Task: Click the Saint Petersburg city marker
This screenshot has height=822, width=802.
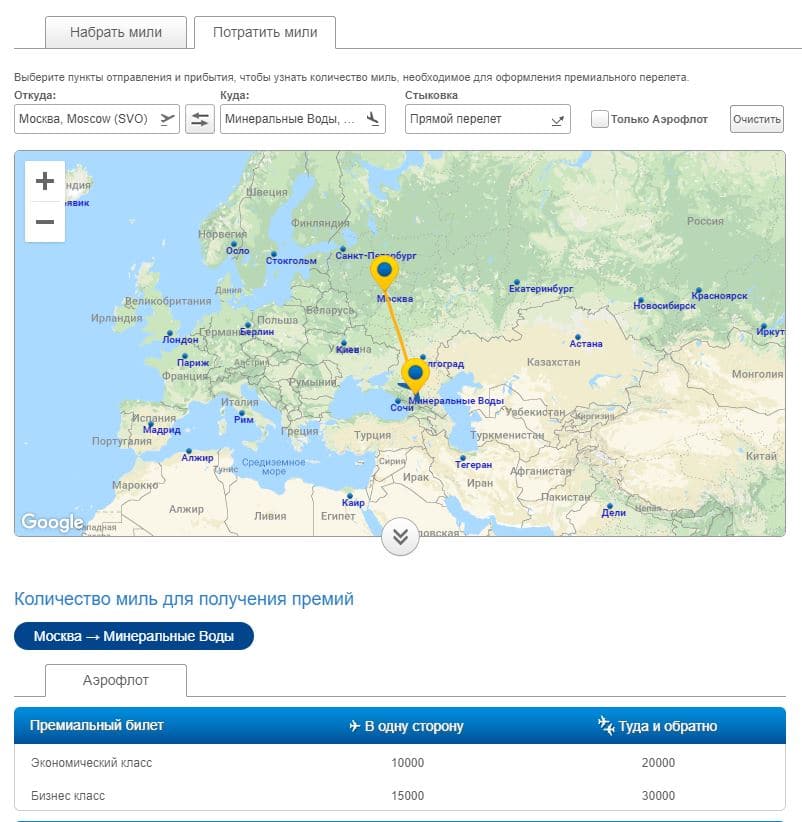Action: [x=343, y=249]
